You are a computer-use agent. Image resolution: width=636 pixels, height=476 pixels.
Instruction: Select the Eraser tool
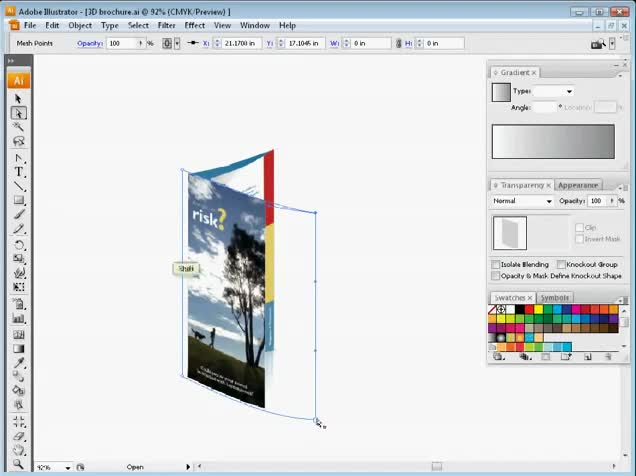[18, 436]
